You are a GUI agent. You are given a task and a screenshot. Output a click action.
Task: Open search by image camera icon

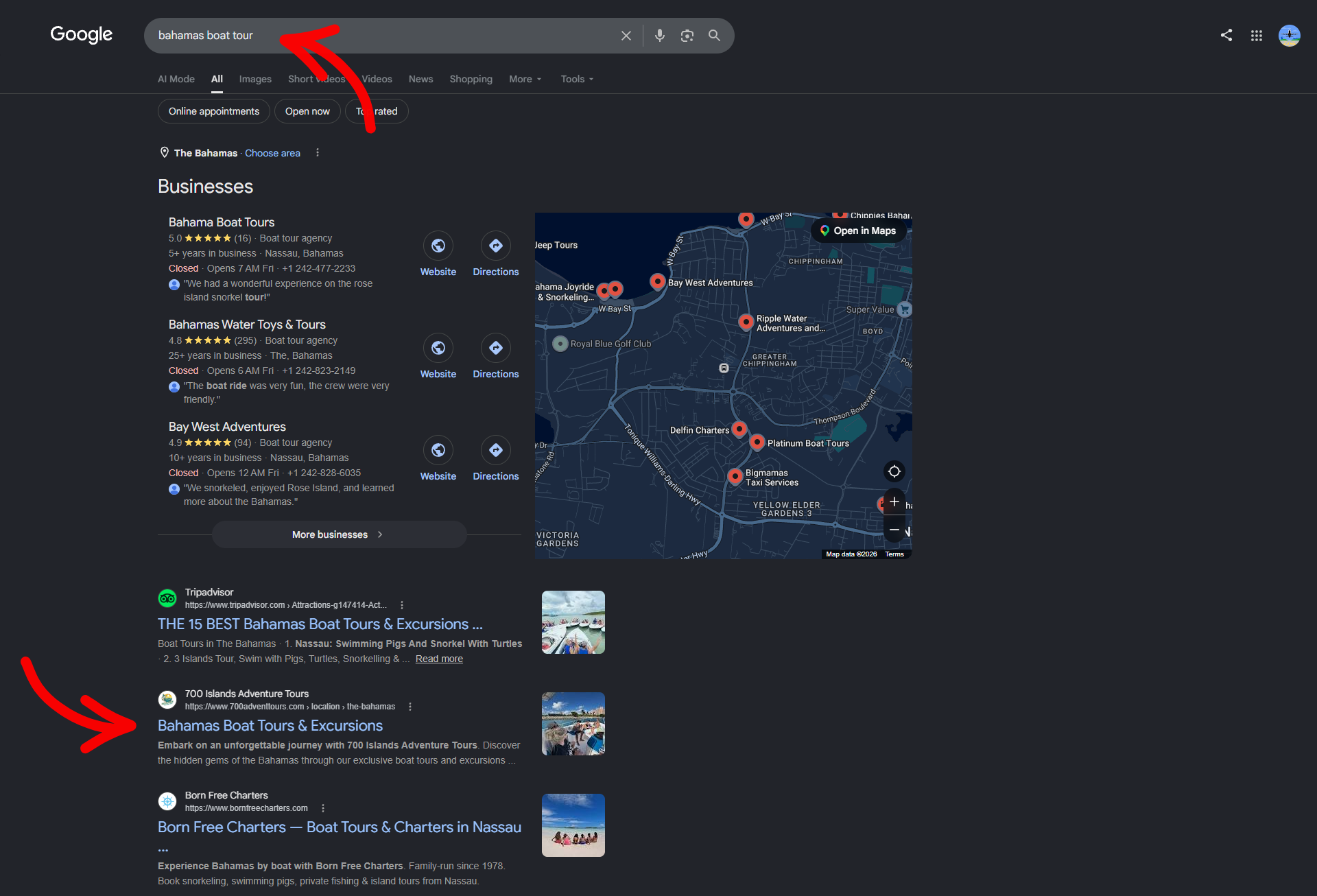click(x=687, y=36)
